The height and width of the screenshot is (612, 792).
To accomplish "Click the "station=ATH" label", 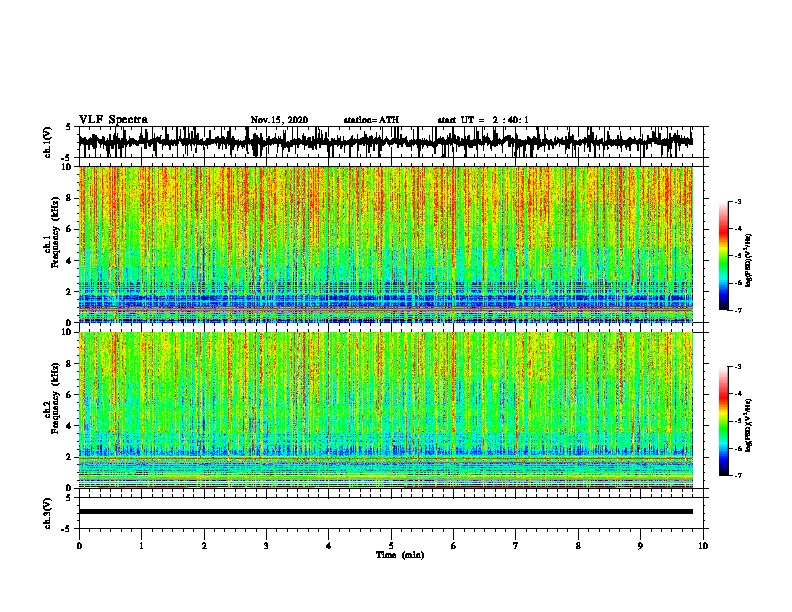I will pos(371,120).
